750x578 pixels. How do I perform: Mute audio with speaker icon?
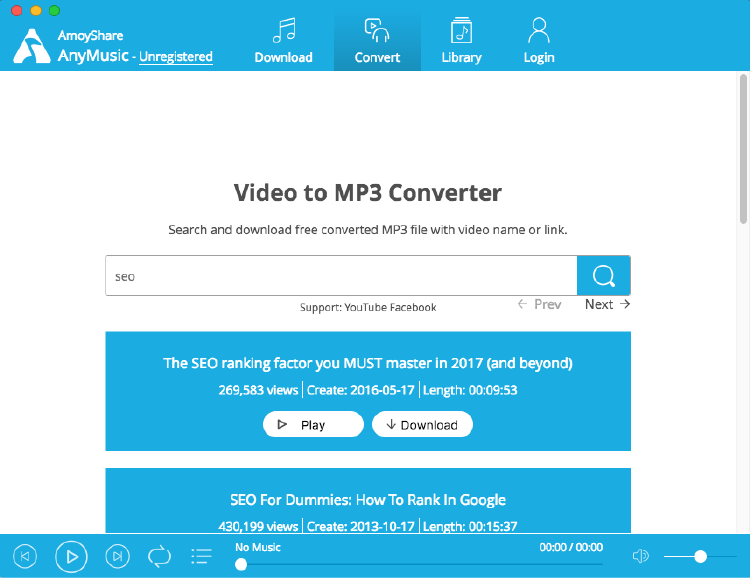pos(640,556)
